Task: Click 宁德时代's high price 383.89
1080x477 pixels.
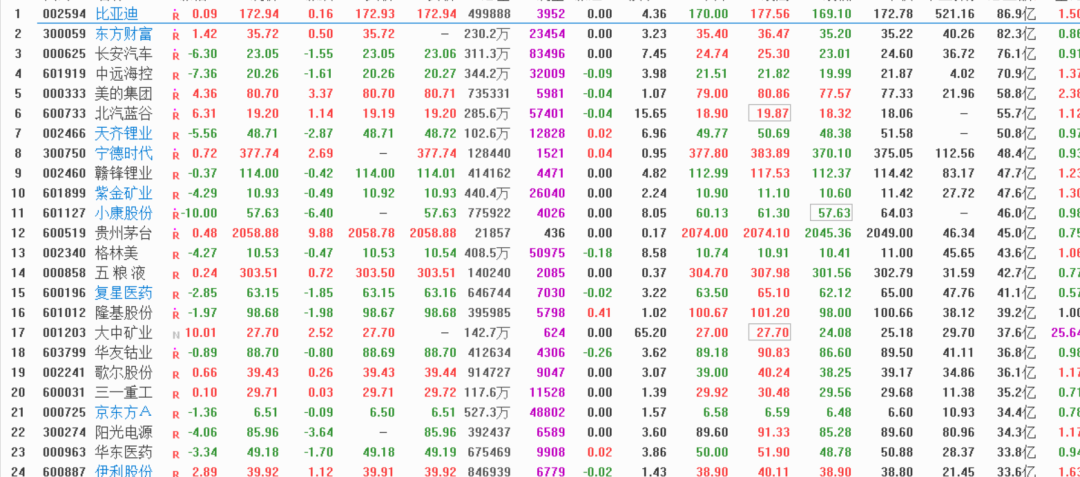Action: [x=770, y=153]
